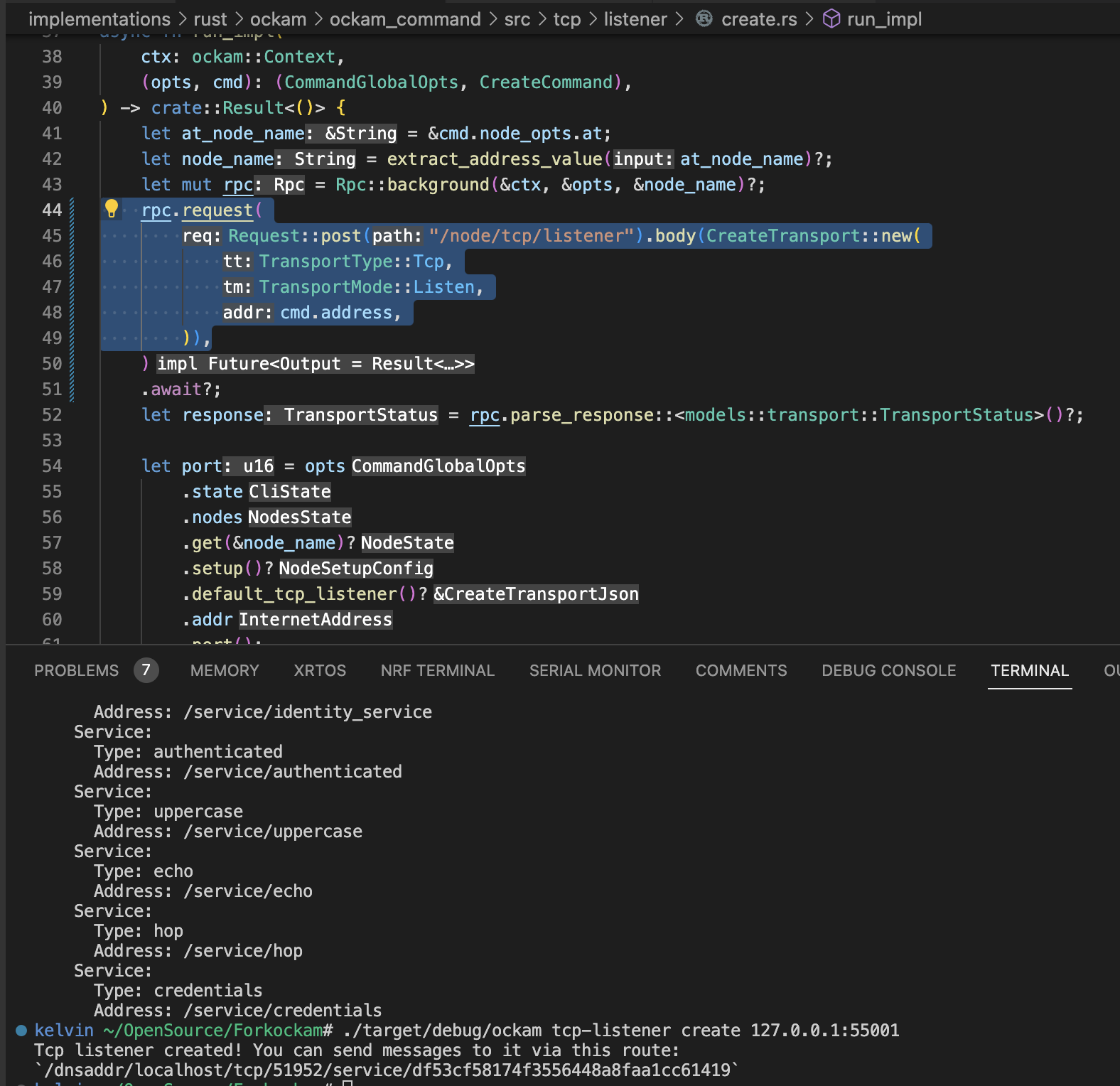
Task: Open the src breadcrumb
Action: tap(517, 19)
